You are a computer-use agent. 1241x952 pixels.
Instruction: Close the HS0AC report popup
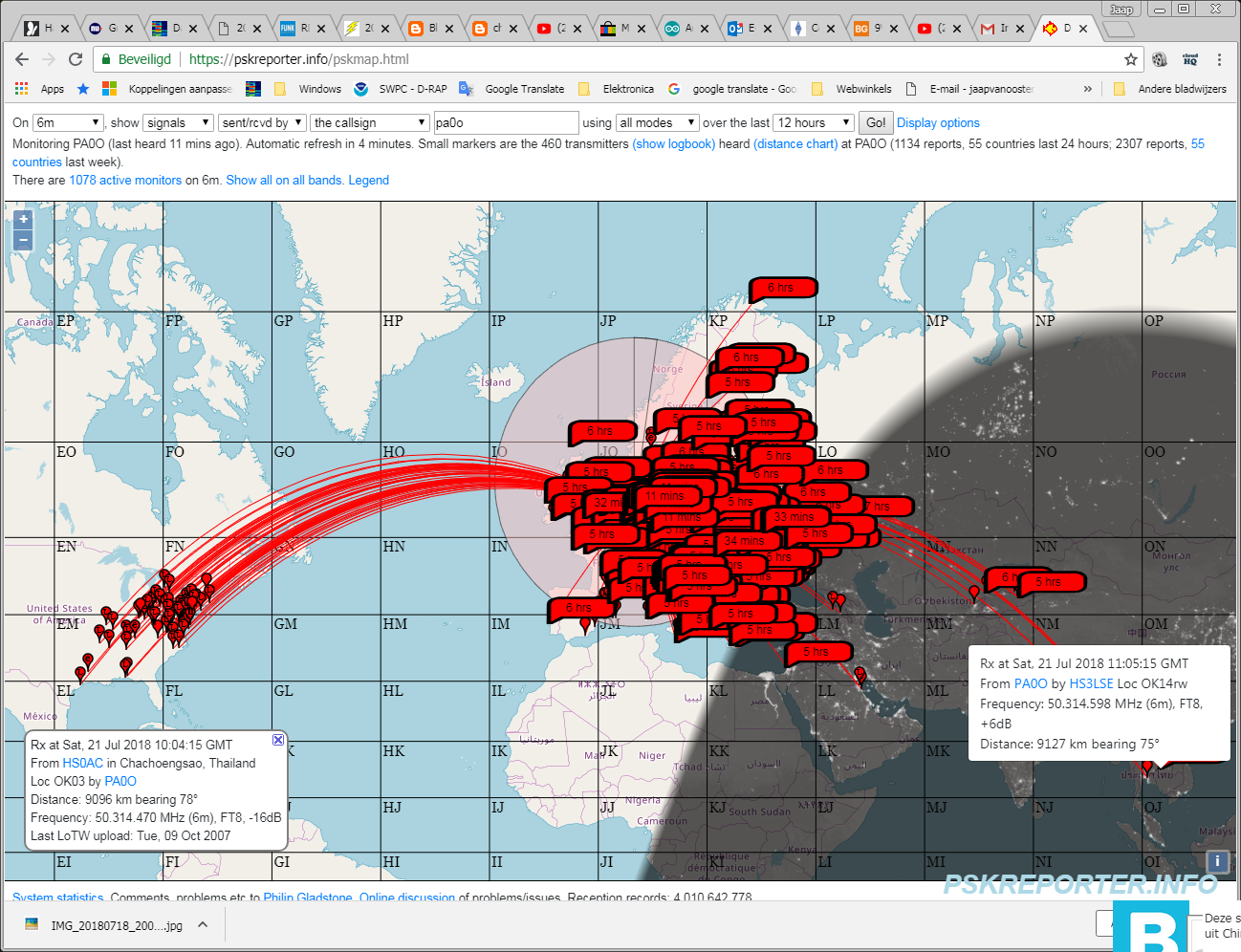(x=277, y=739)
